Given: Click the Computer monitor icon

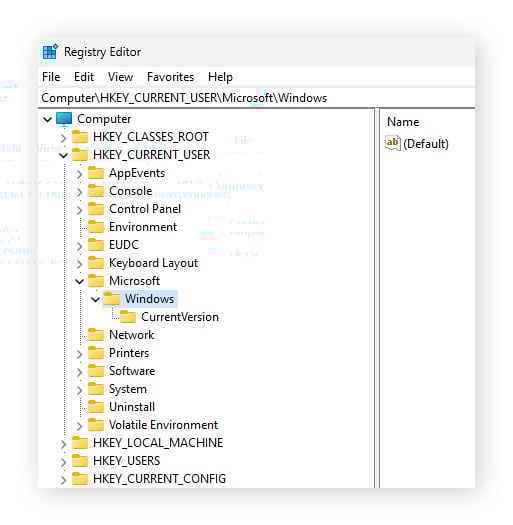Looking at the screenshot, I should click(x=64, y=119).
